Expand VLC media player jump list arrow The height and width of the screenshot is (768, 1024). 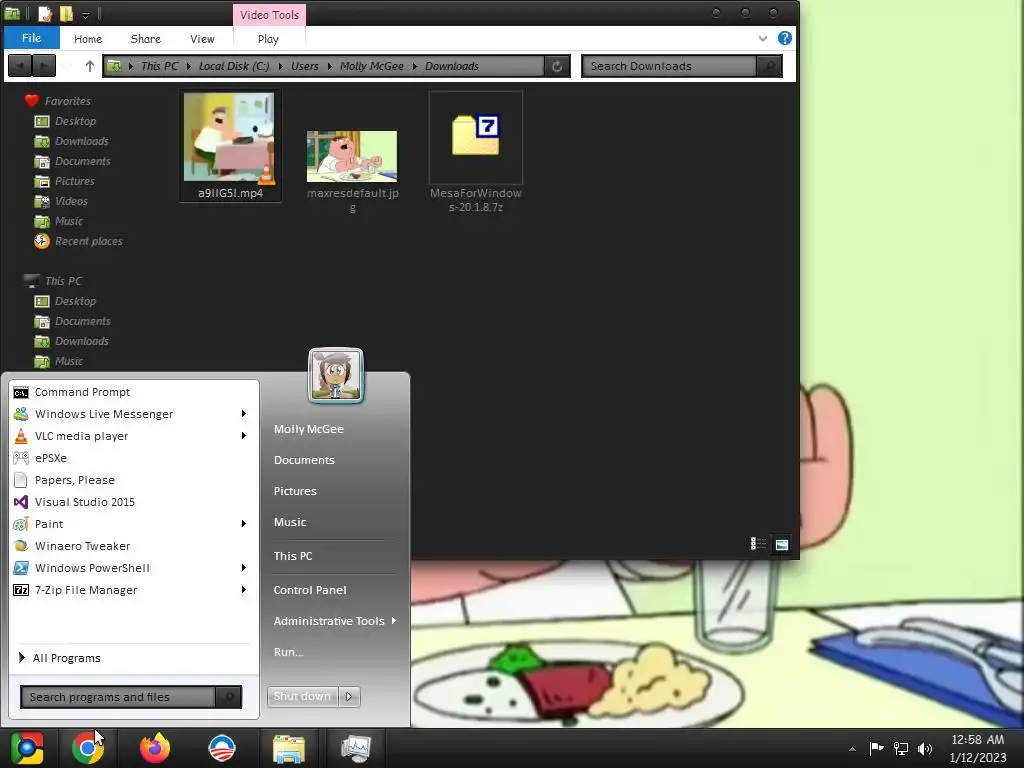244,436
